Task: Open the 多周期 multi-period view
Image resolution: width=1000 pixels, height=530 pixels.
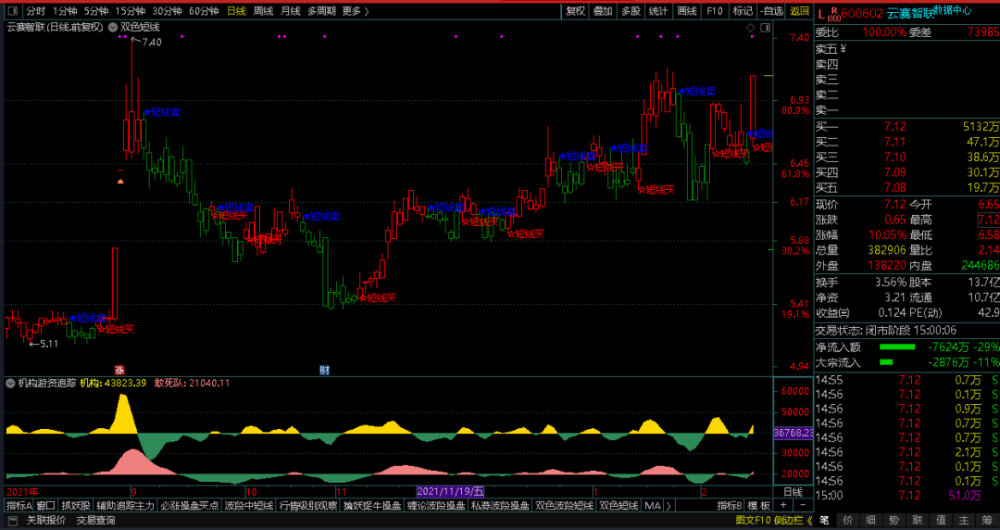Action: click(321, 11)
